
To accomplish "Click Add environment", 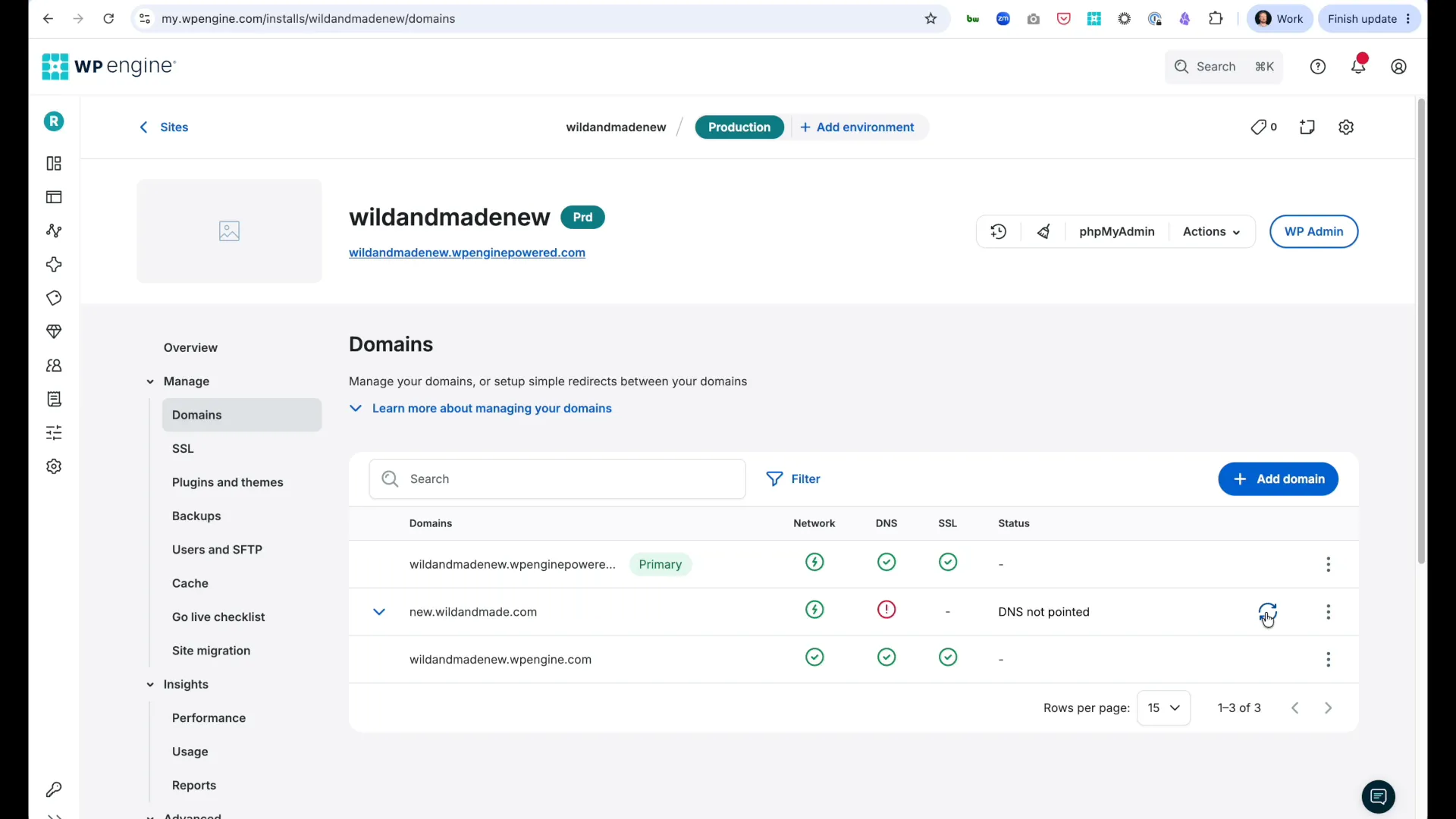I will pos(858,127).
